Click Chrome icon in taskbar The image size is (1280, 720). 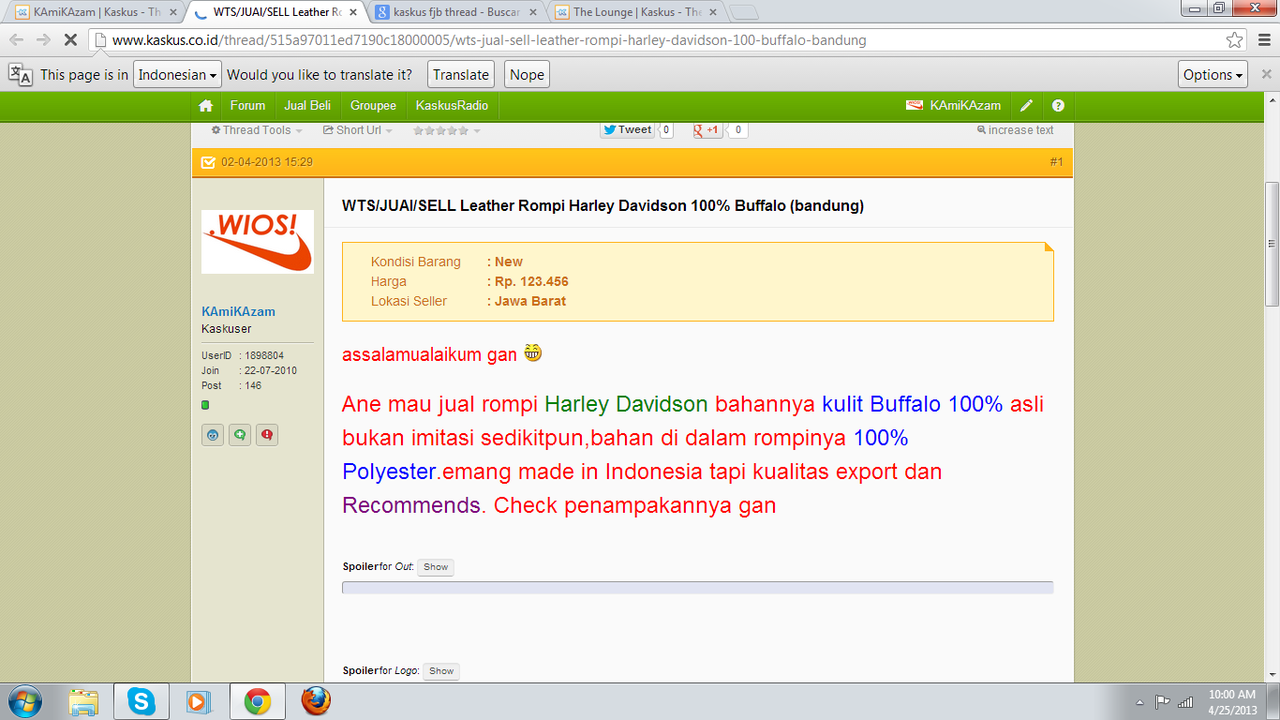click(x=257, y=702)
